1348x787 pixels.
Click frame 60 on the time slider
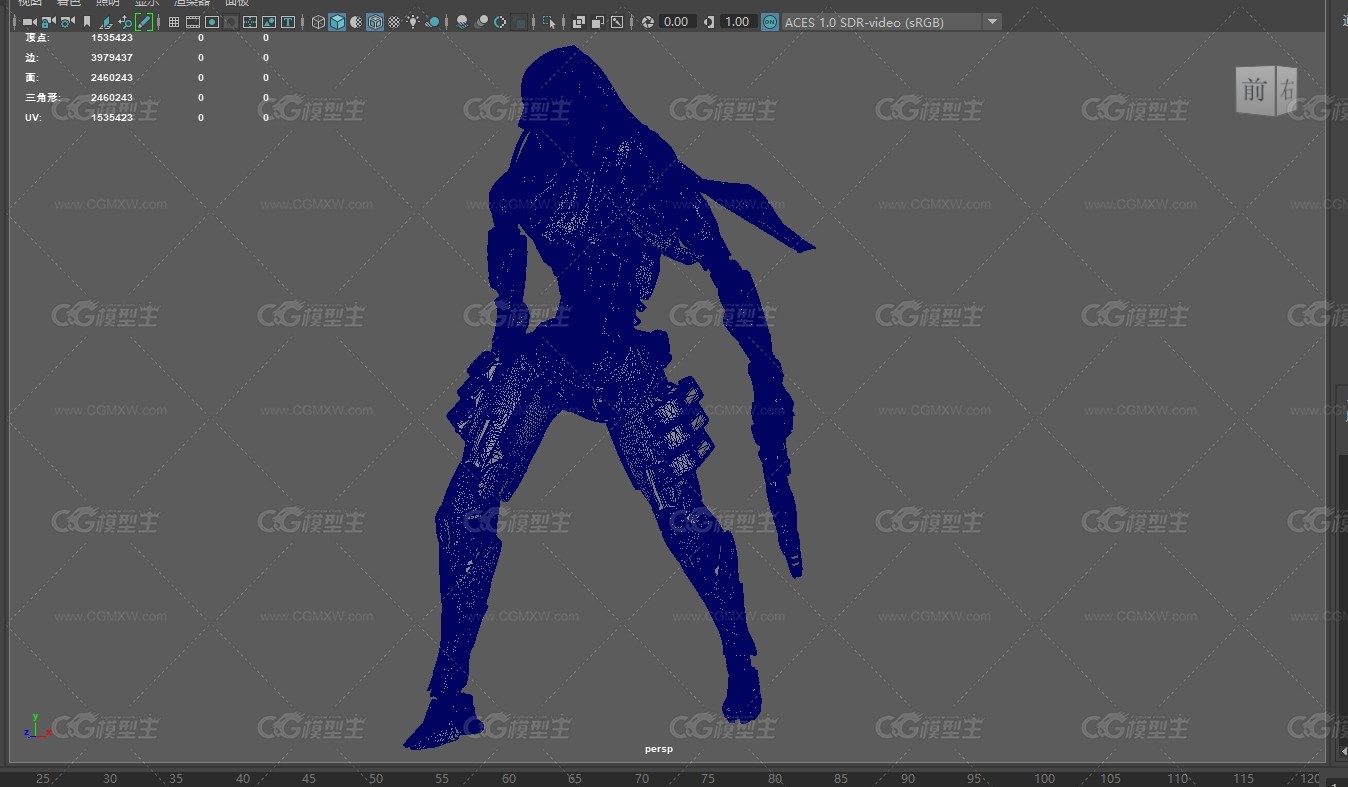[509, 778]
